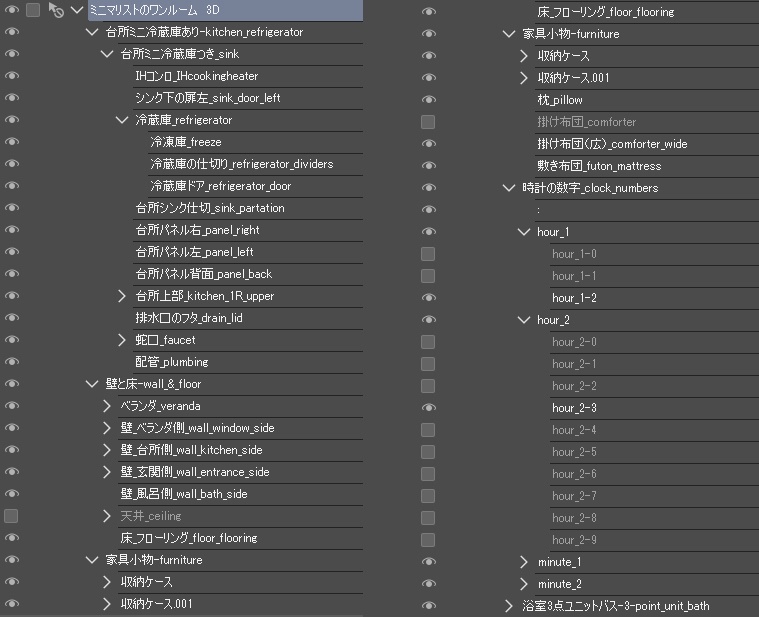759x617 pixels.
Task: Select the hour_1-2 item
Action: pyautogui.click(x=574, y=298)
